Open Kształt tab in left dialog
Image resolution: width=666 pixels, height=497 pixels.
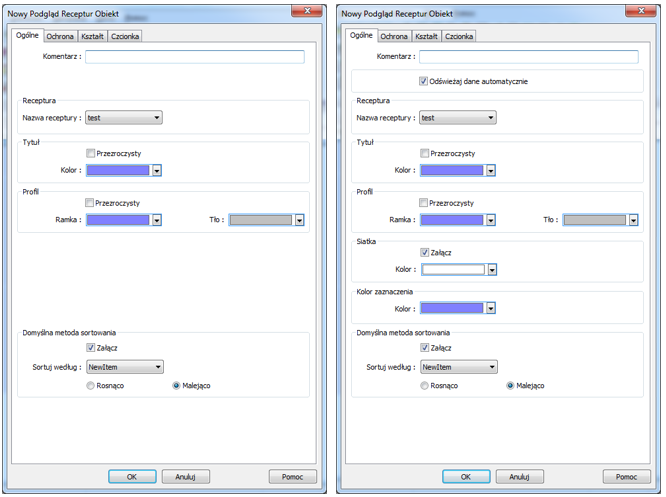pyautogui.click(x=92, y=37)
